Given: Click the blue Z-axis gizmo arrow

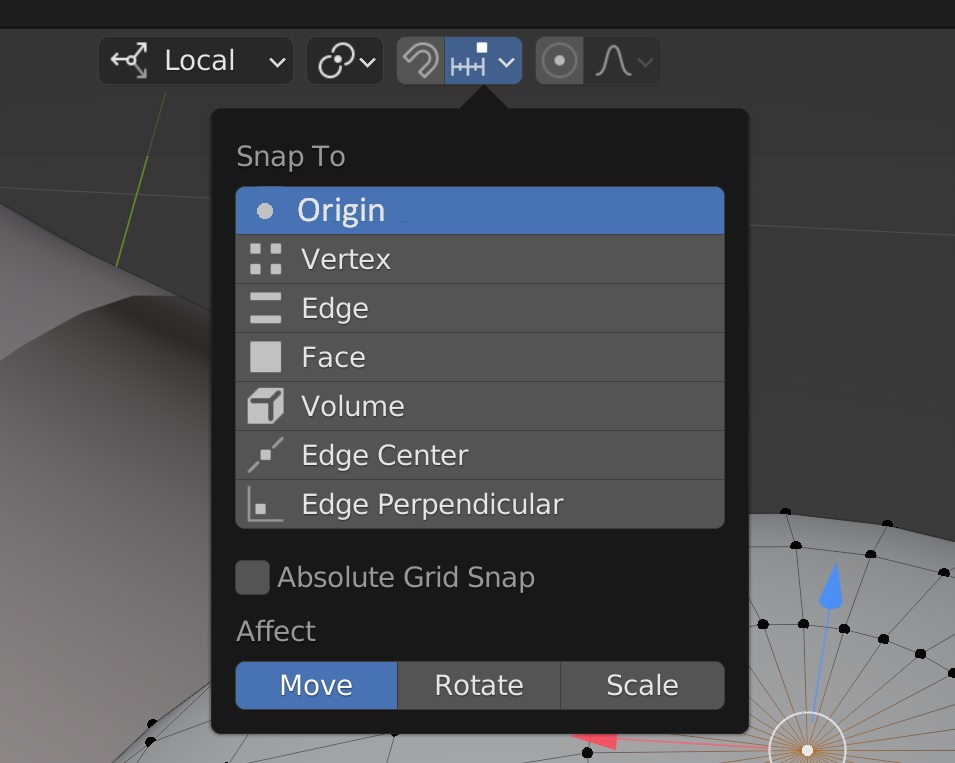Looking at the screenshot, I should click(x=831, y=586).
